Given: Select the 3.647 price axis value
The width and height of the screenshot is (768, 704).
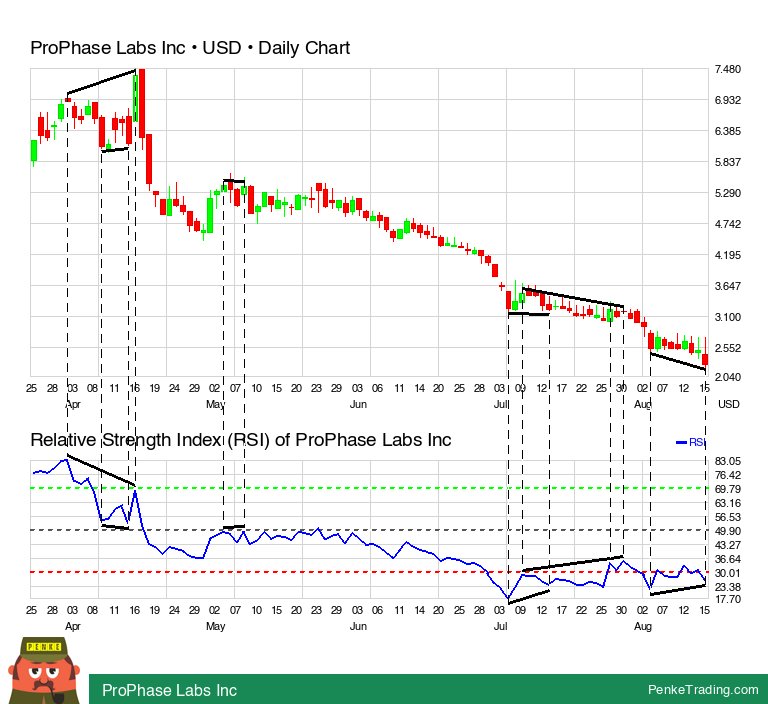Looking at the screenshot, I should coord(727,286).
